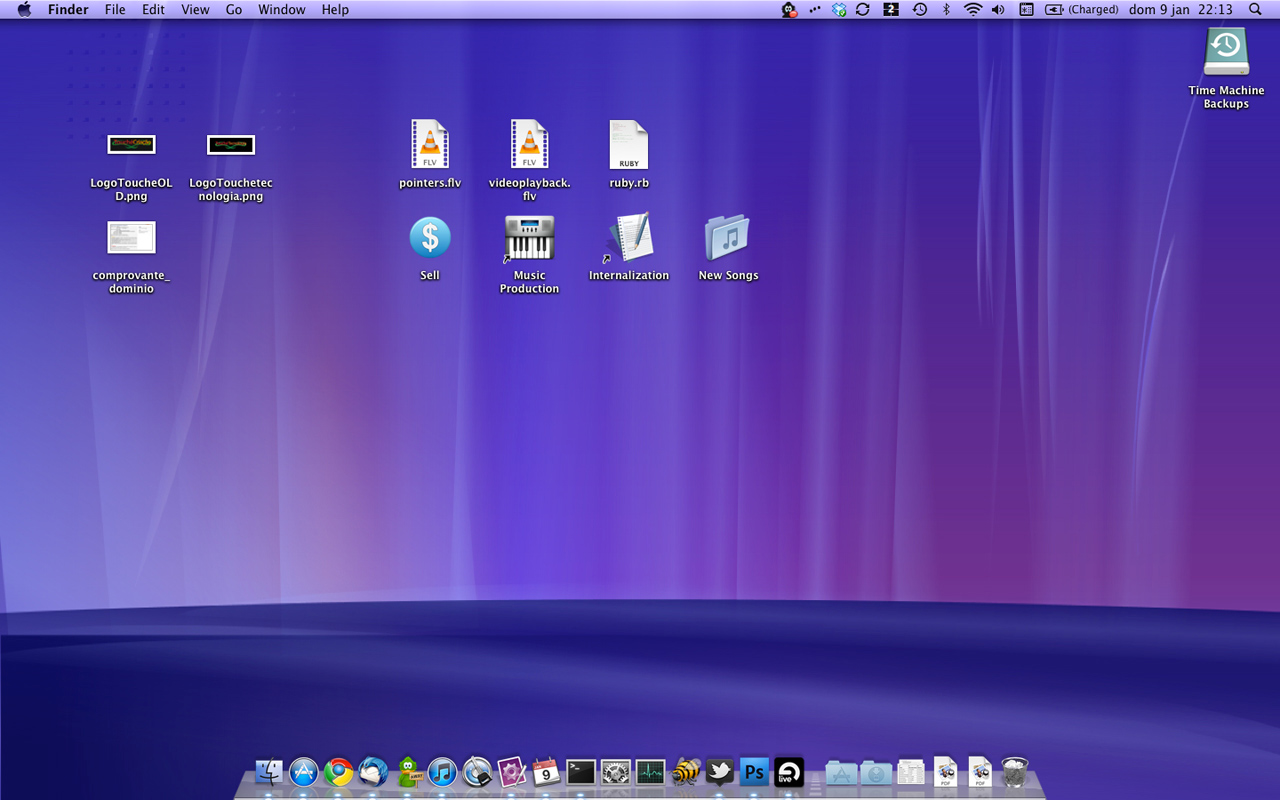
Task: Open Activity Monitor in the dock
Action: pyautogui.click(x=650, y=772)
